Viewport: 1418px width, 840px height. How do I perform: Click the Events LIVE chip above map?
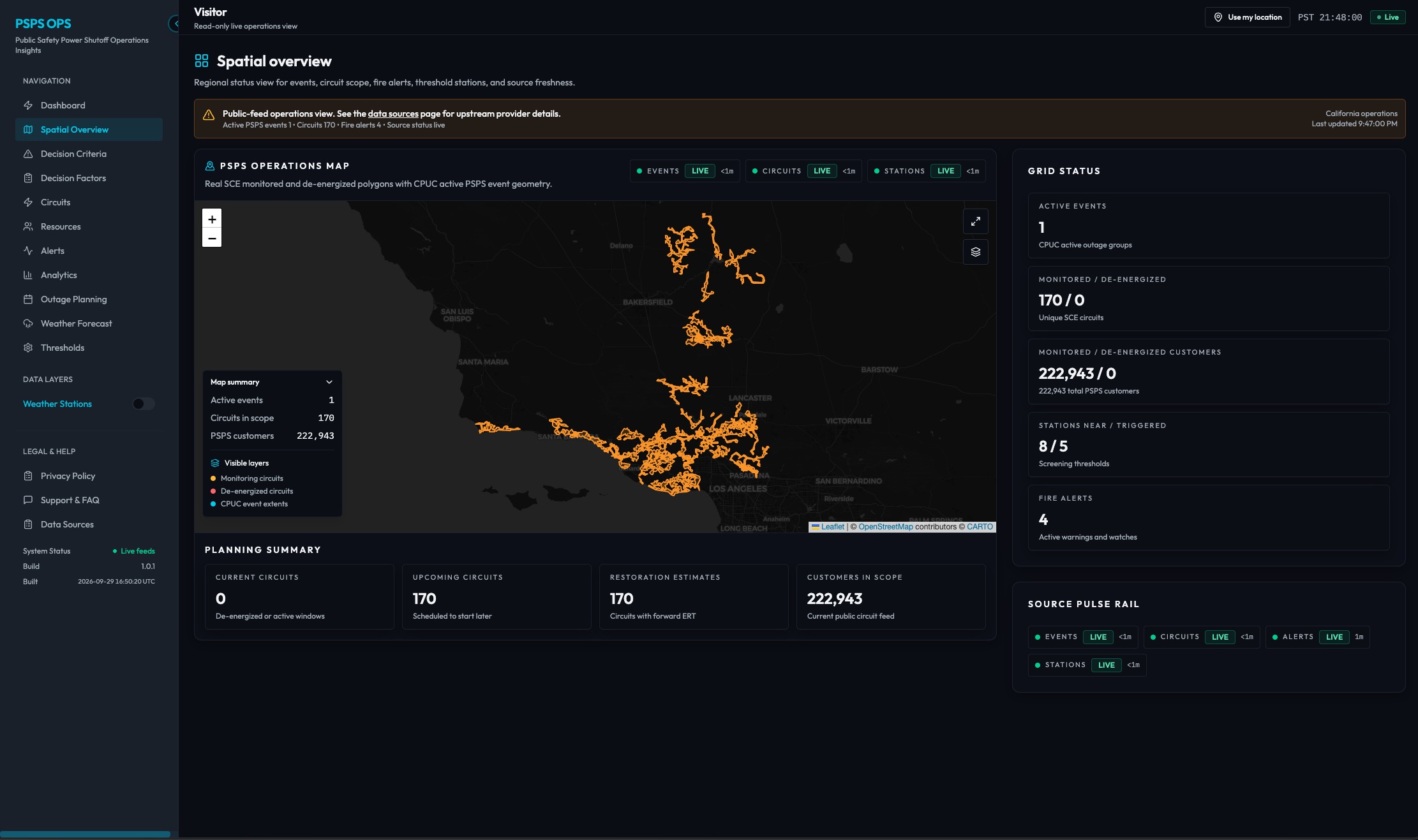click(x=685, y=171)
